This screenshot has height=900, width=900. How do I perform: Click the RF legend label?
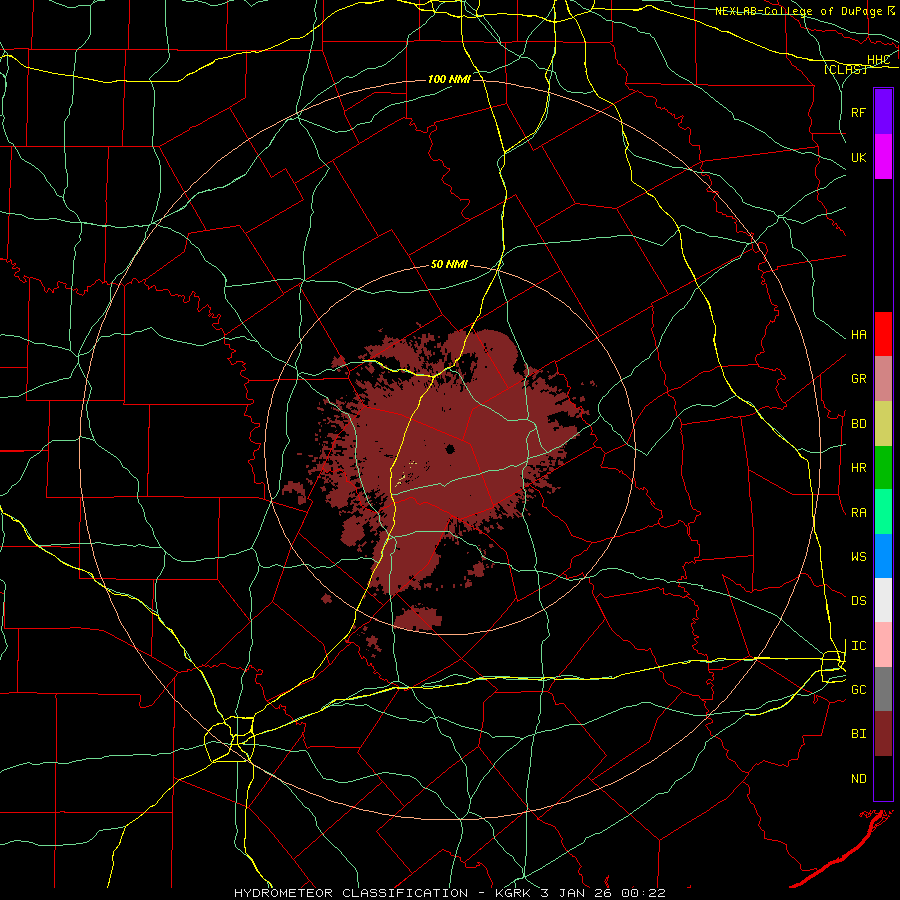(858, 112)
